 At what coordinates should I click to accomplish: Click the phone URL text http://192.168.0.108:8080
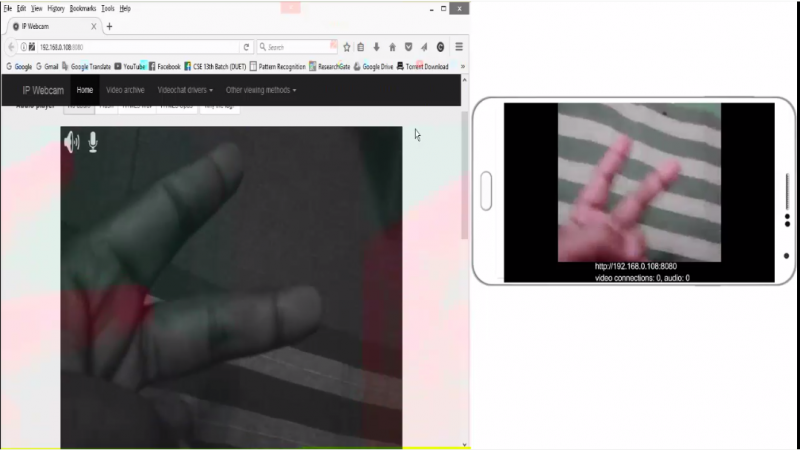636,266
